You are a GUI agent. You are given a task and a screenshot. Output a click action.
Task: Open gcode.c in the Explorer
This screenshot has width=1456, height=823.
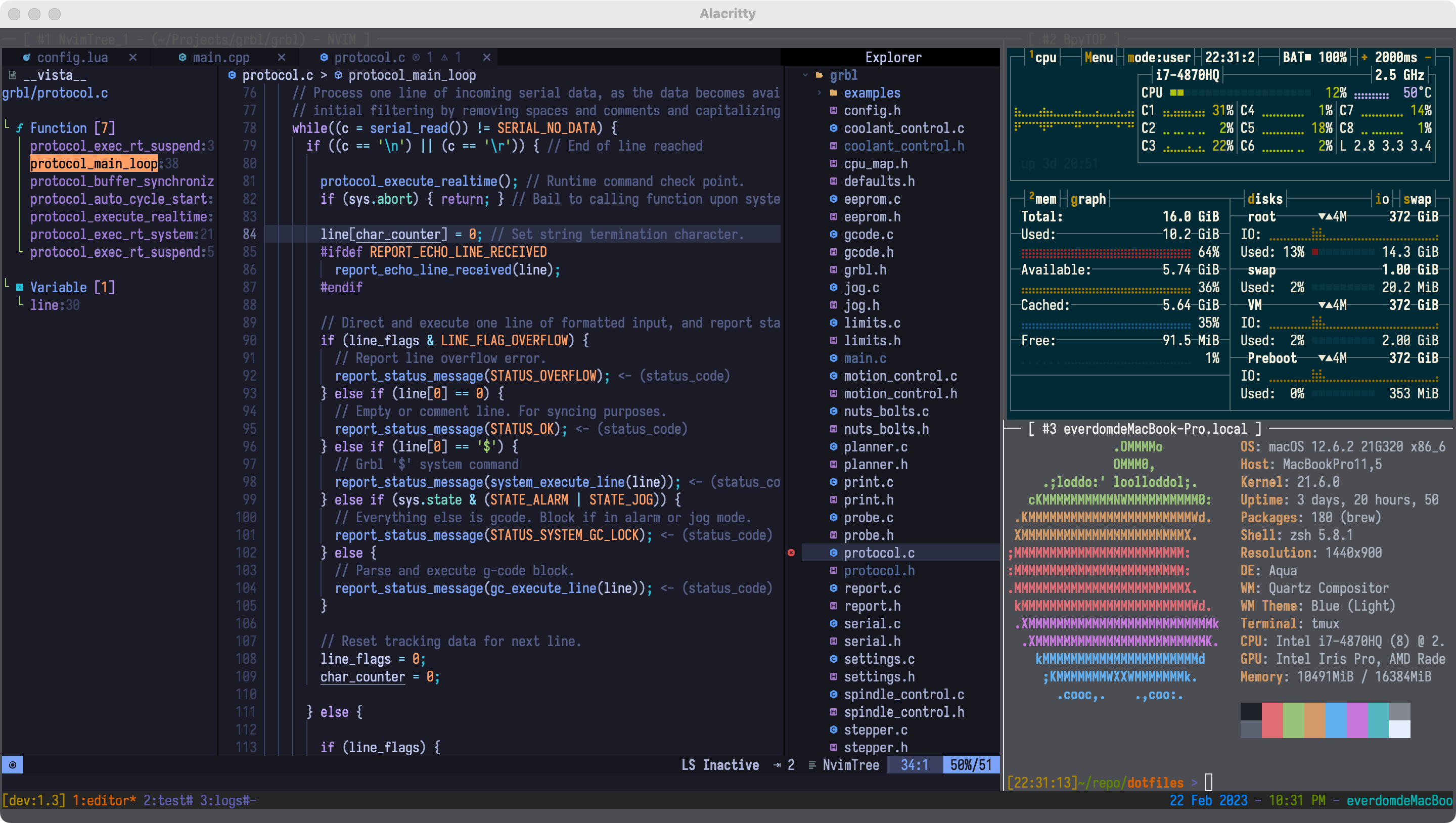point(868,235)
